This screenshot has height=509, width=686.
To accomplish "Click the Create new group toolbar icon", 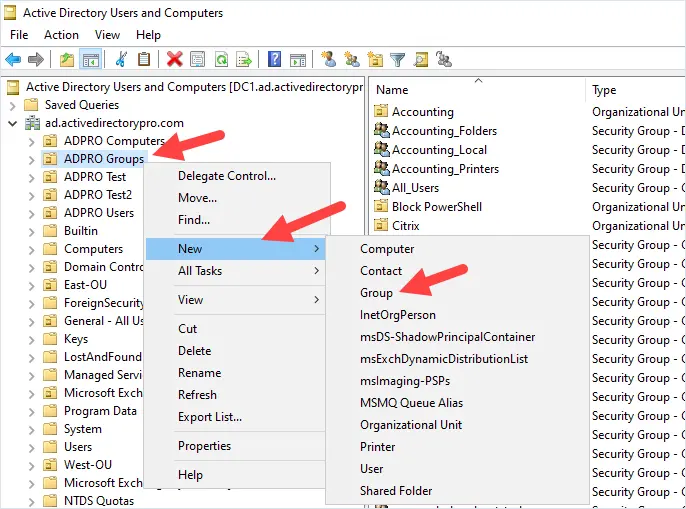I will (352, 59).
